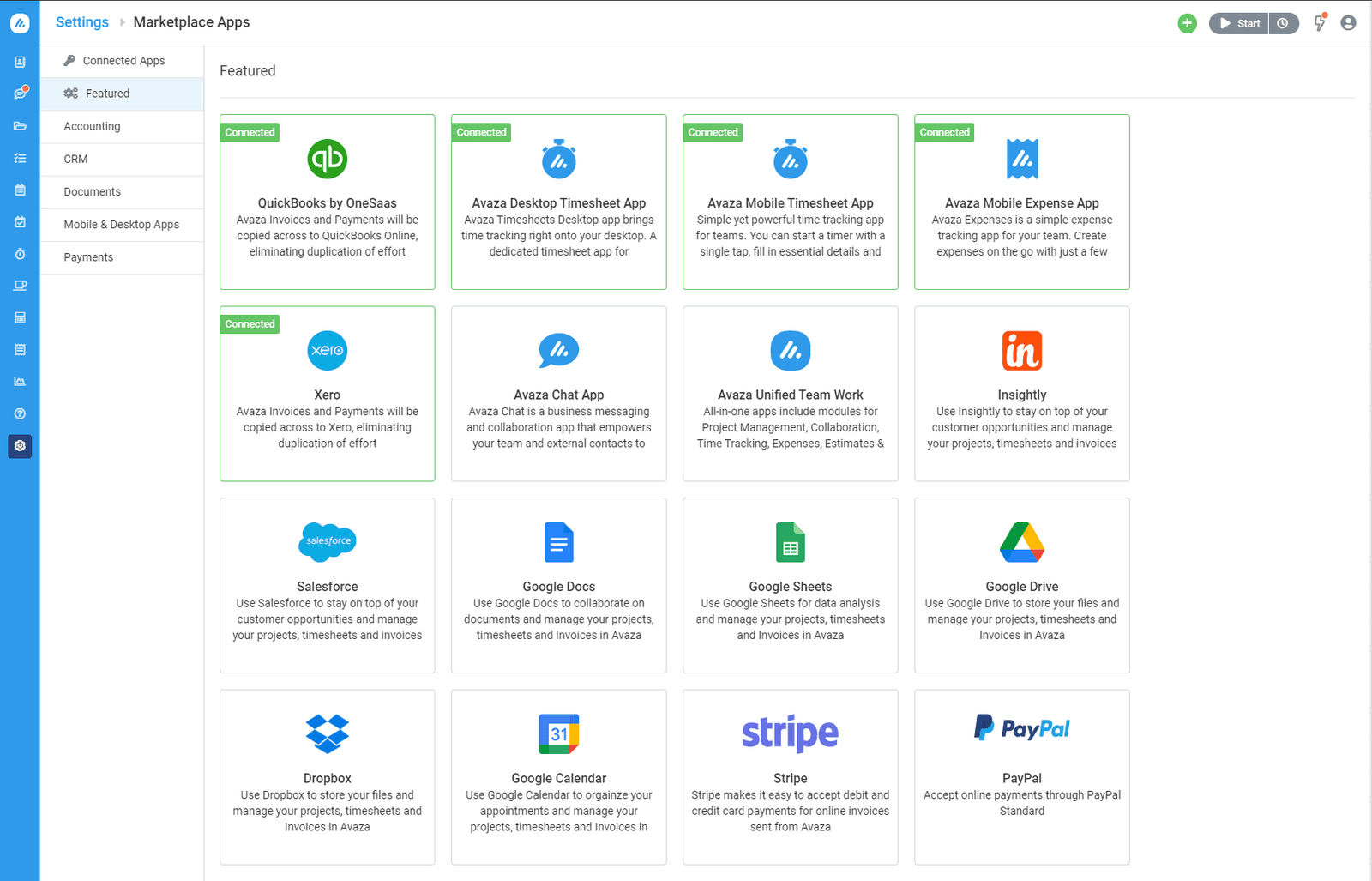The width and height of the screenshot is (1372, 881).
Task: Open recent timers clock icon beside Start
Action: tap(1283, 23)
